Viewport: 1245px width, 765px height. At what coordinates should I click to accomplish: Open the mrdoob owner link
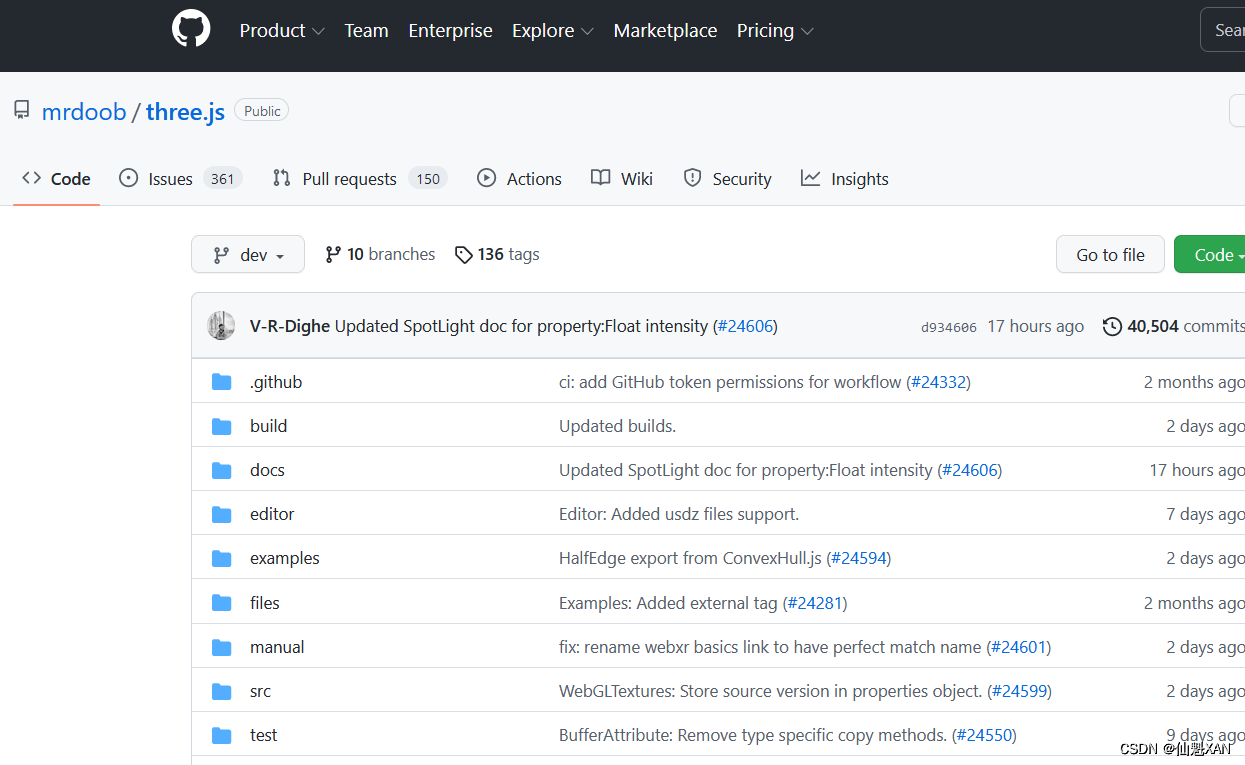coord(84,111)
